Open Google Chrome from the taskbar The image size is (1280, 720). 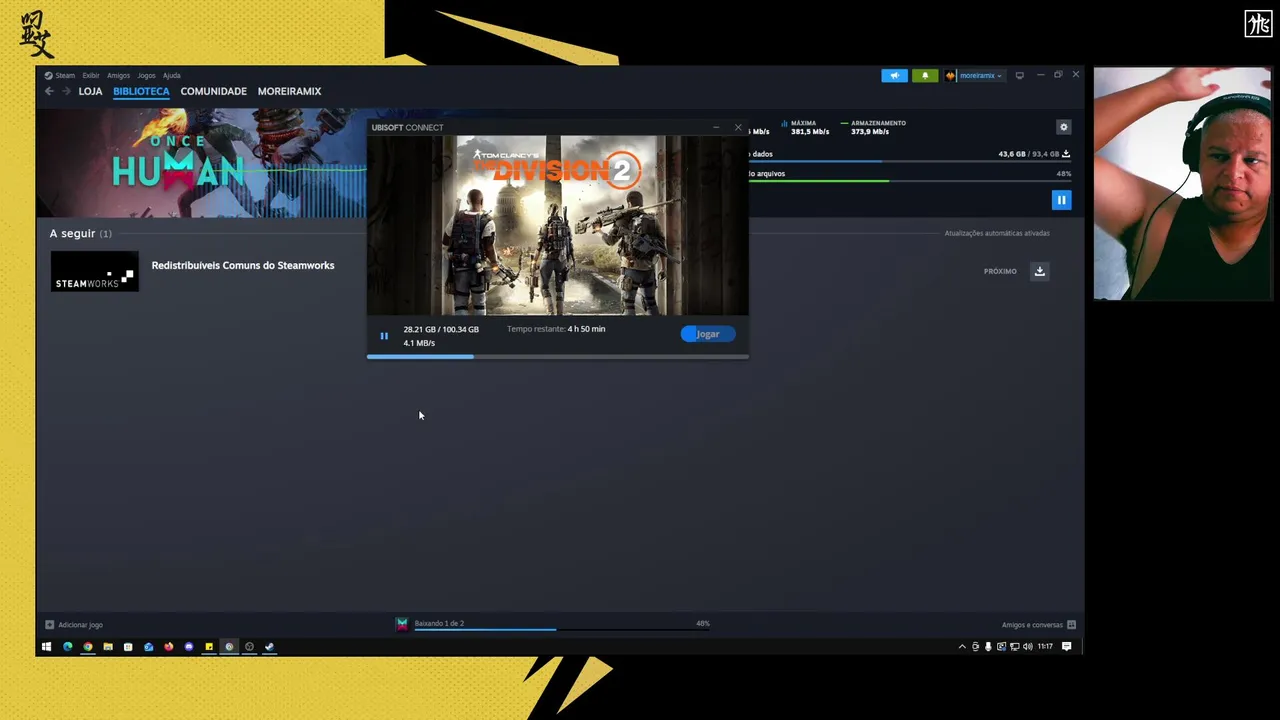click(x=88, y=646)
